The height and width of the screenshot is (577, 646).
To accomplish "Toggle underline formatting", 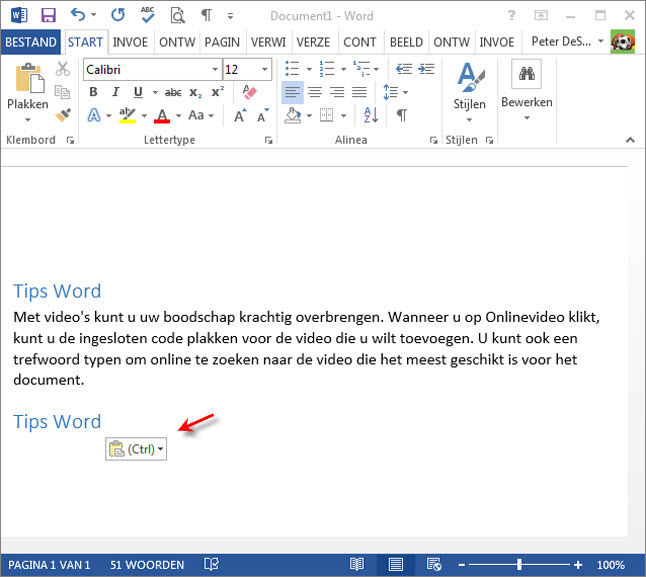I will pyautogui.click(x=138, y=92).
